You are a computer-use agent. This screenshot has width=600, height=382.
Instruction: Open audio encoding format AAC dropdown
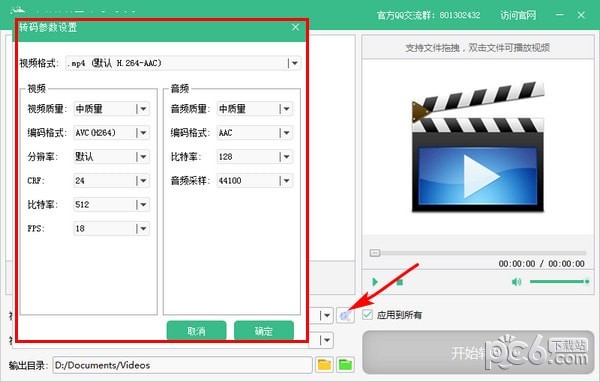tap(255, 133)
